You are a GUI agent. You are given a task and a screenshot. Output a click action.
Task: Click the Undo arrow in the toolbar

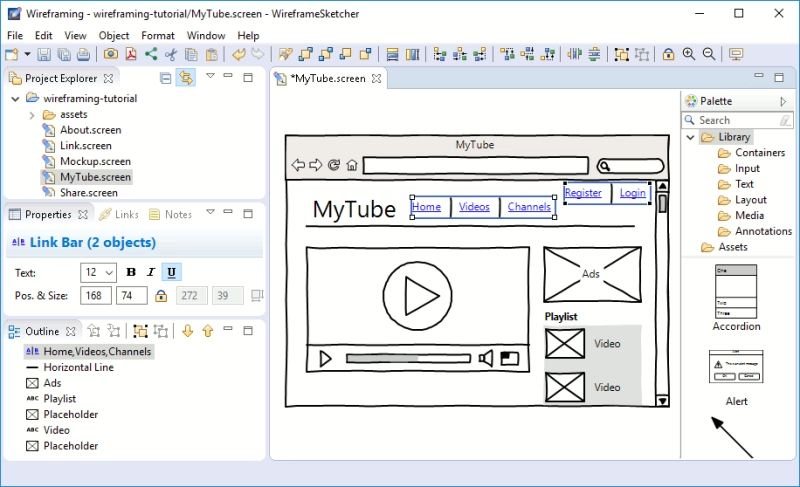[x=238, y=54]
